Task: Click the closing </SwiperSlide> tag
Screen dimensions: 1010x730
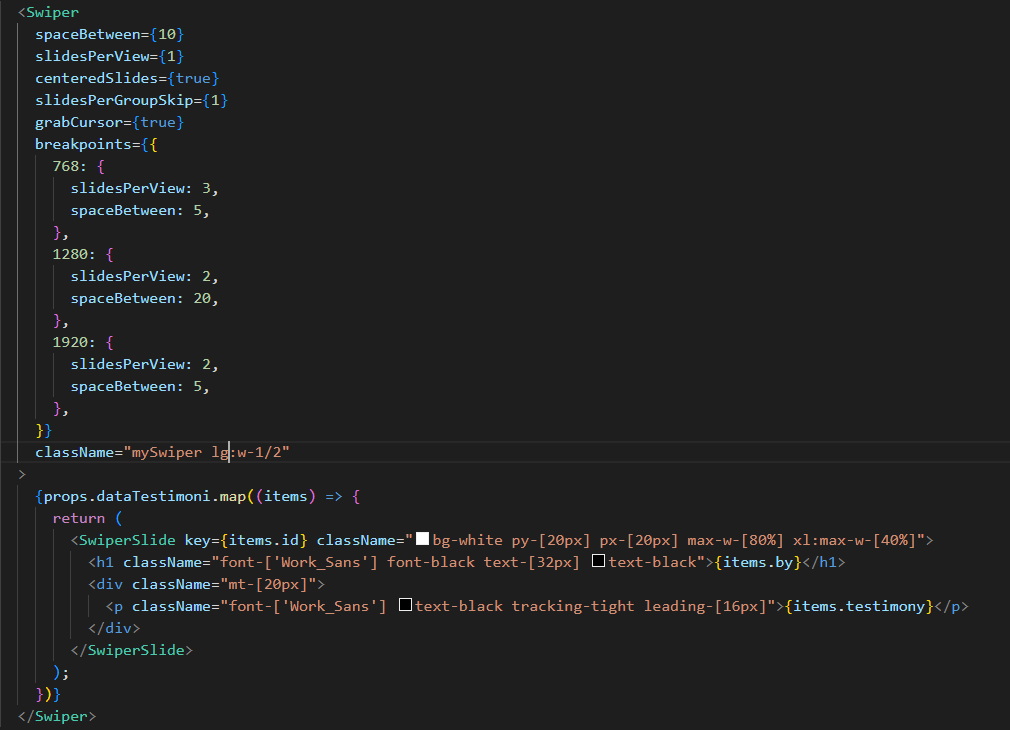Action: (x=131, y=650)
